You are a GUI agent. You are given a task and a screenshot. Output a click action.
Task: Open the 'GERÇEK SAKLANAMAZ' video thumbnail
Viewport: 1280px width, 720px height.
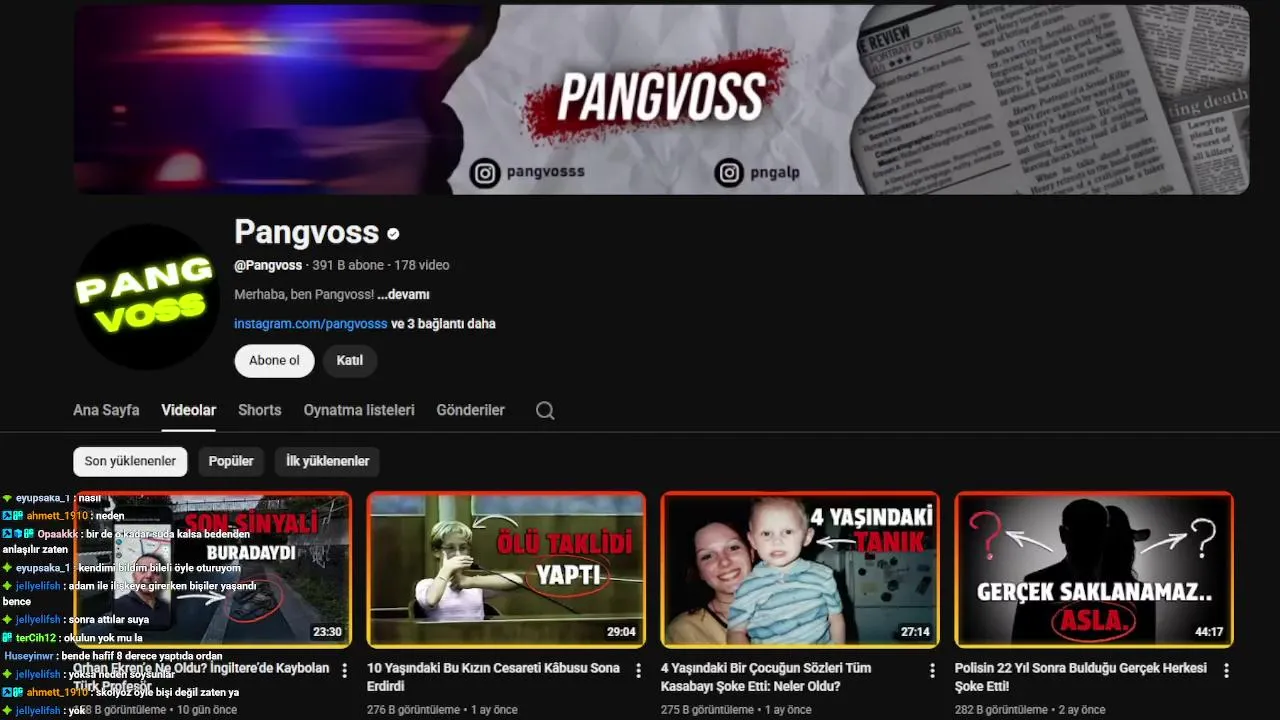tap(1094, 569)
